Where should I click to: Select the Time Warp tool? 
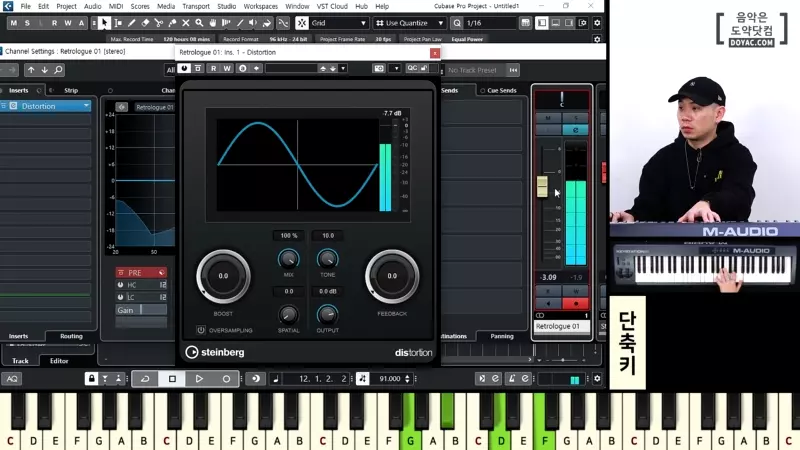click(x=226, y=23)
